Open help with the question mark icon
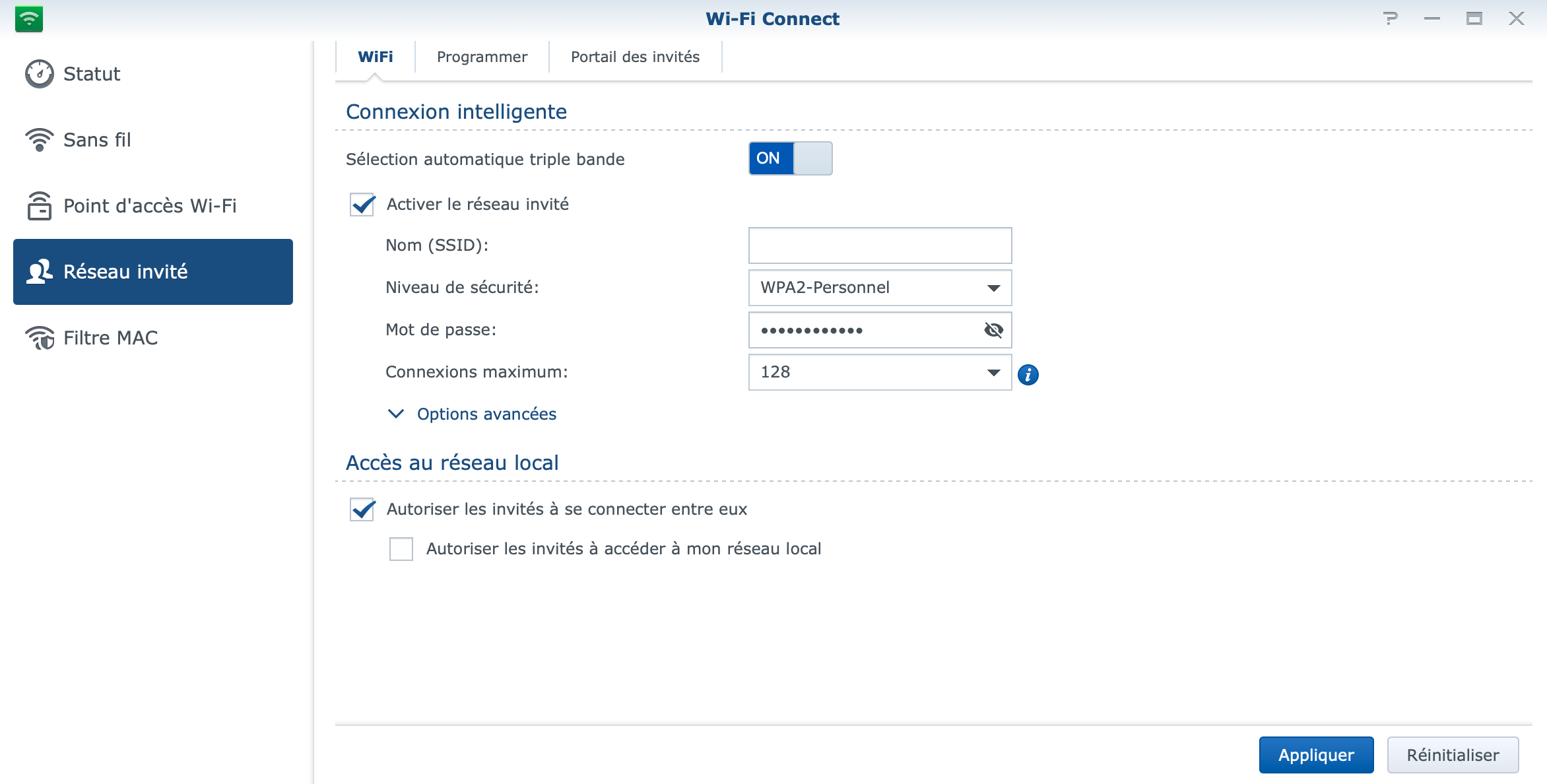The height and width of the screenshot is (784, 1547). click(x=1391, y=18)
